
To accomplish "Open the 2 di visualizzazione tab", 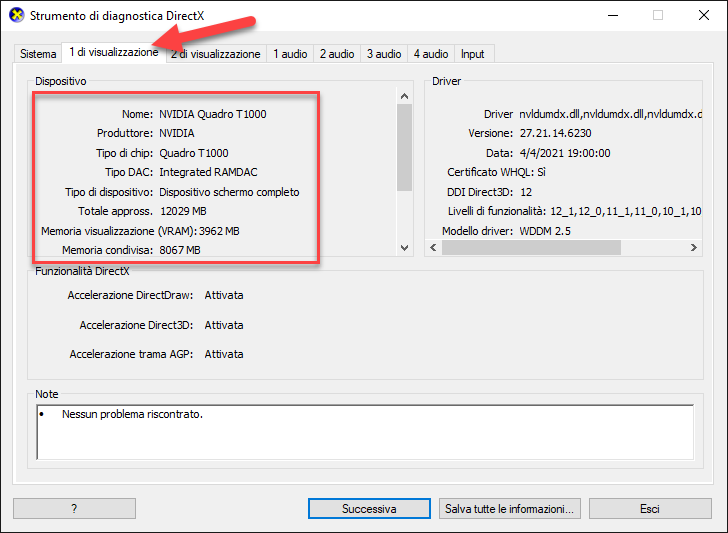I will pos(216,54).
